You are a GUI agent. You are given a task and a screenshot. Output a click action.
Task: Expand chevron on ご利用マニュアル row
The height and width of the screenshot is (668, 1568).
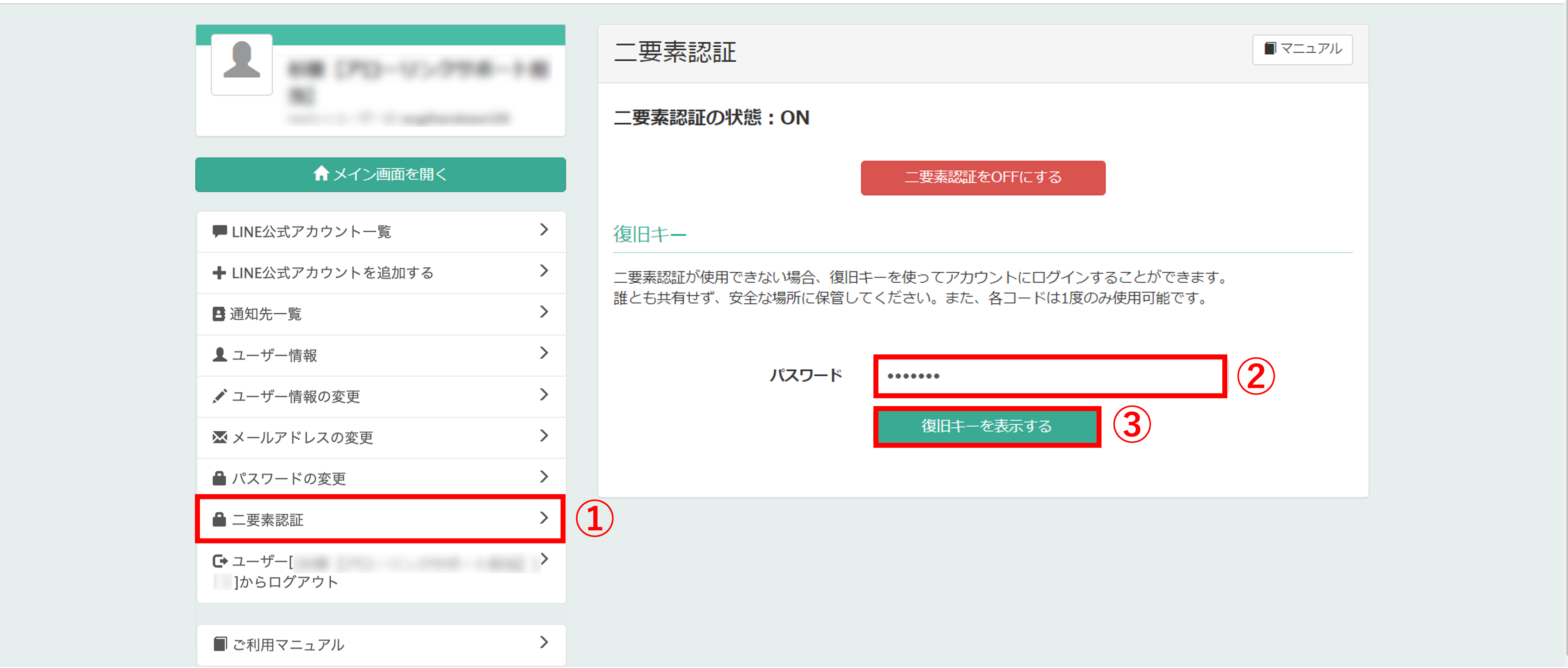point(543,642)
